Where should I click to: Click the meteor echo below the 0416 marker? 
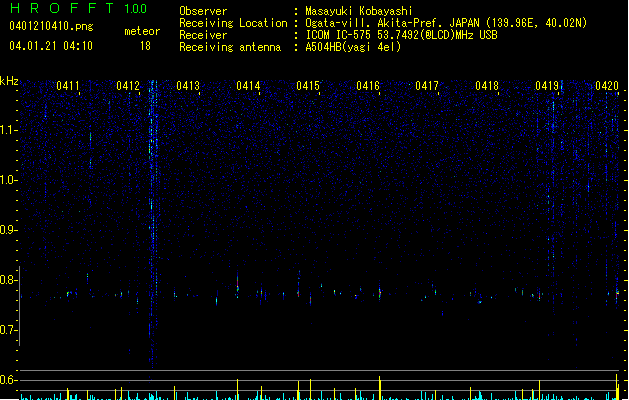379,292
